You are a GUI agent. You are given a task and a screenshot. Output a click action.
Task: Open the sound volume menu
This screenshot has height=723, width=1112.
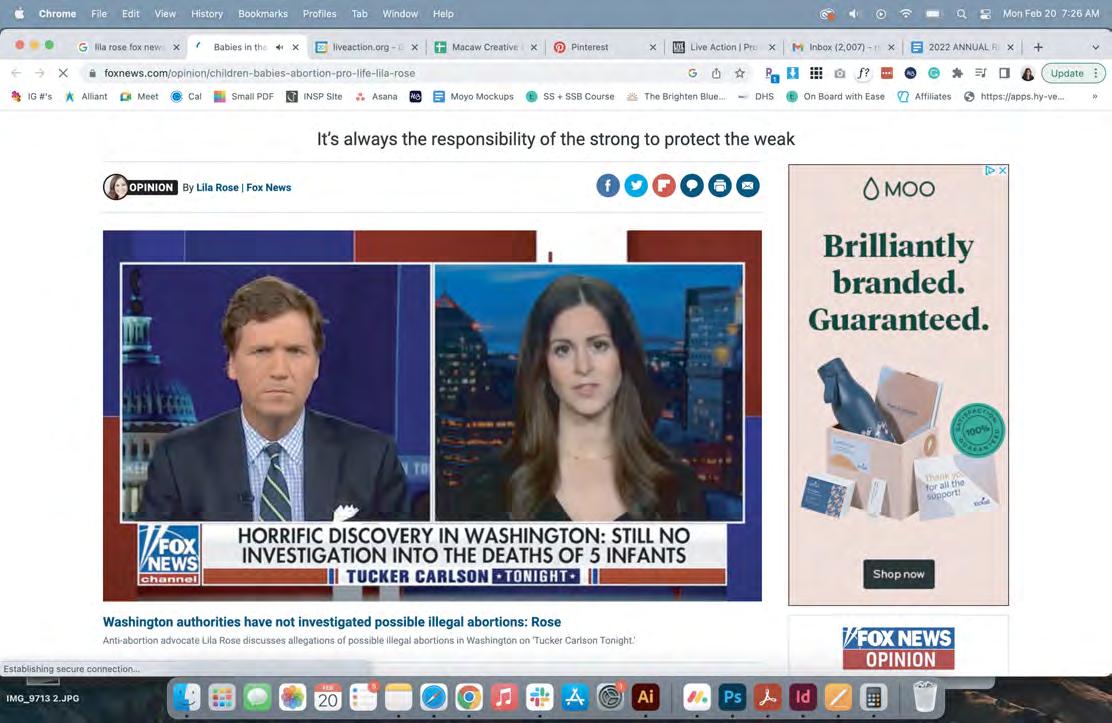pyautogui.click(x=855, y=13)
